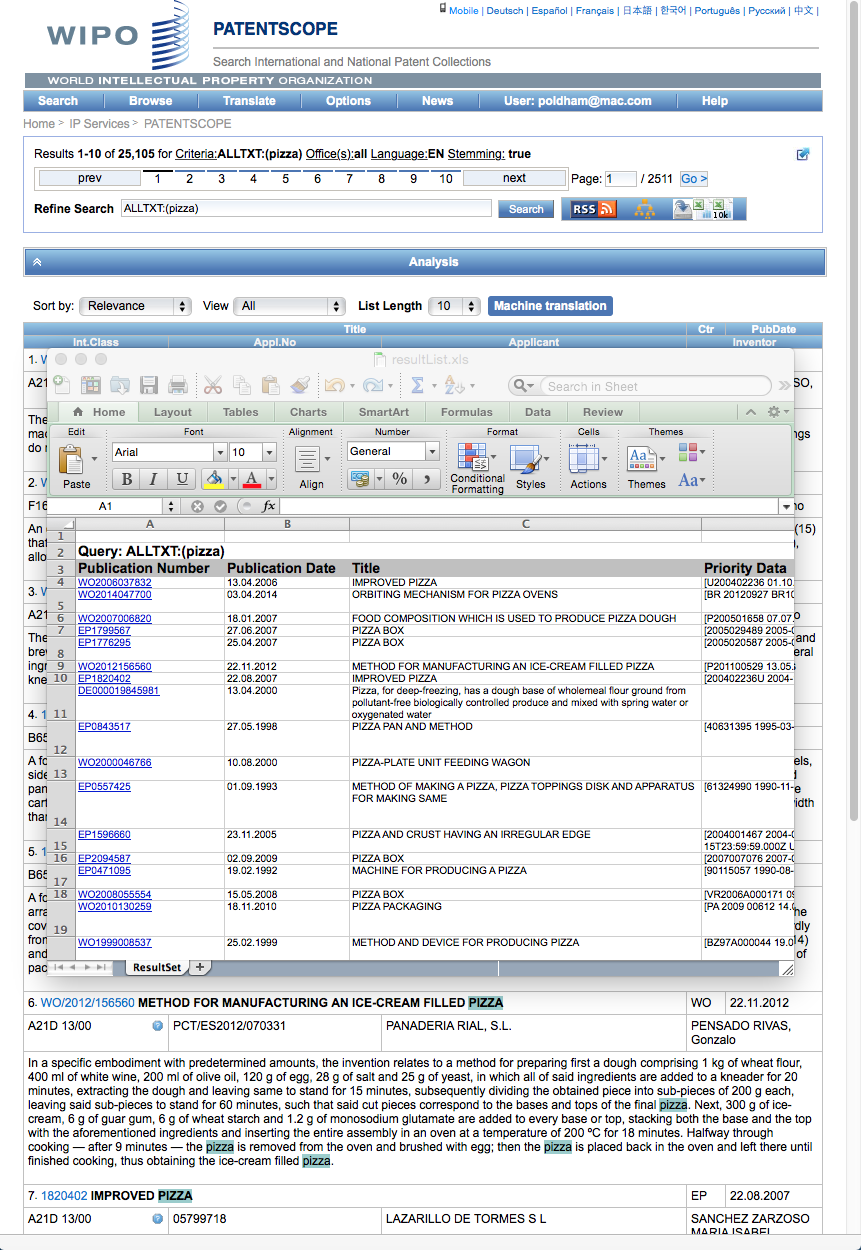Open the A1 name box dropdown

point(170,507)
